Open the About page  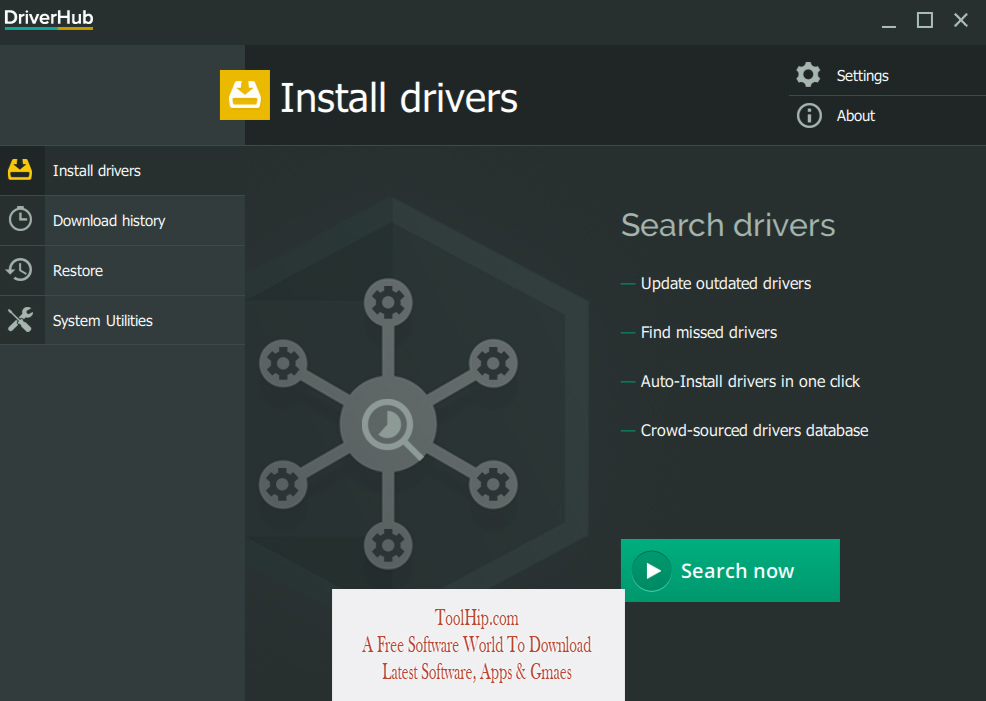(x=887, y=116)
